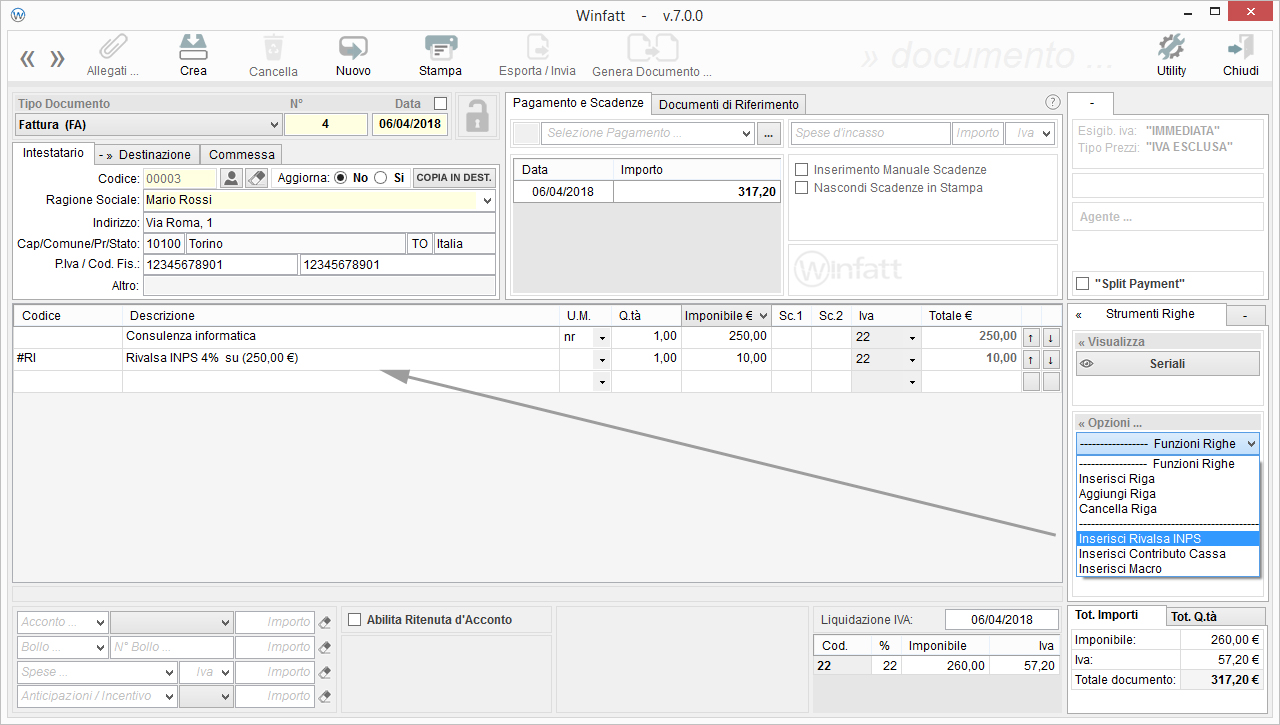The height and width of the screenshot is (725, 1280).
Task: Click the eraser icon next to Codice
Action: point(257,178)
